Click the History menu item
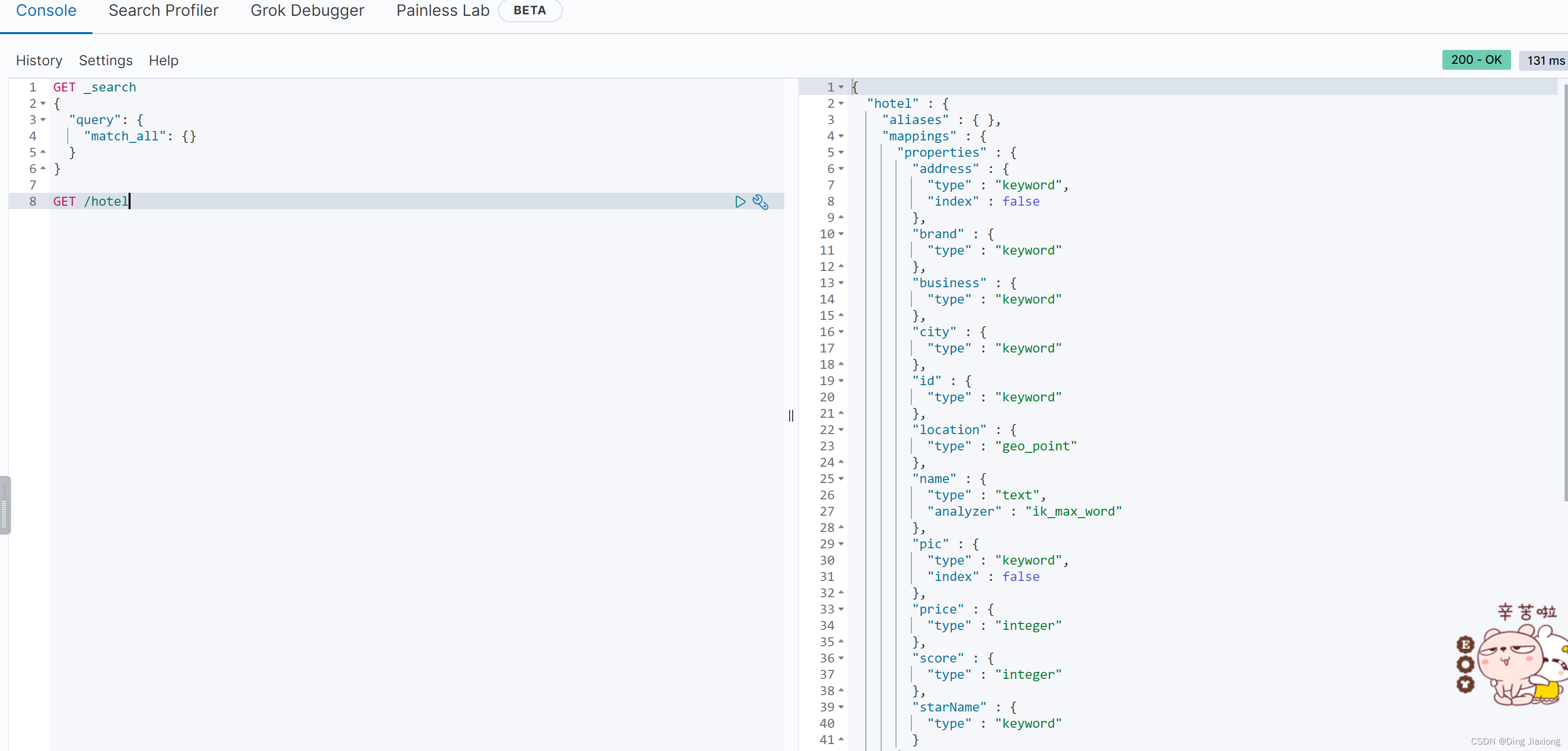 click(x=38, y=60)
